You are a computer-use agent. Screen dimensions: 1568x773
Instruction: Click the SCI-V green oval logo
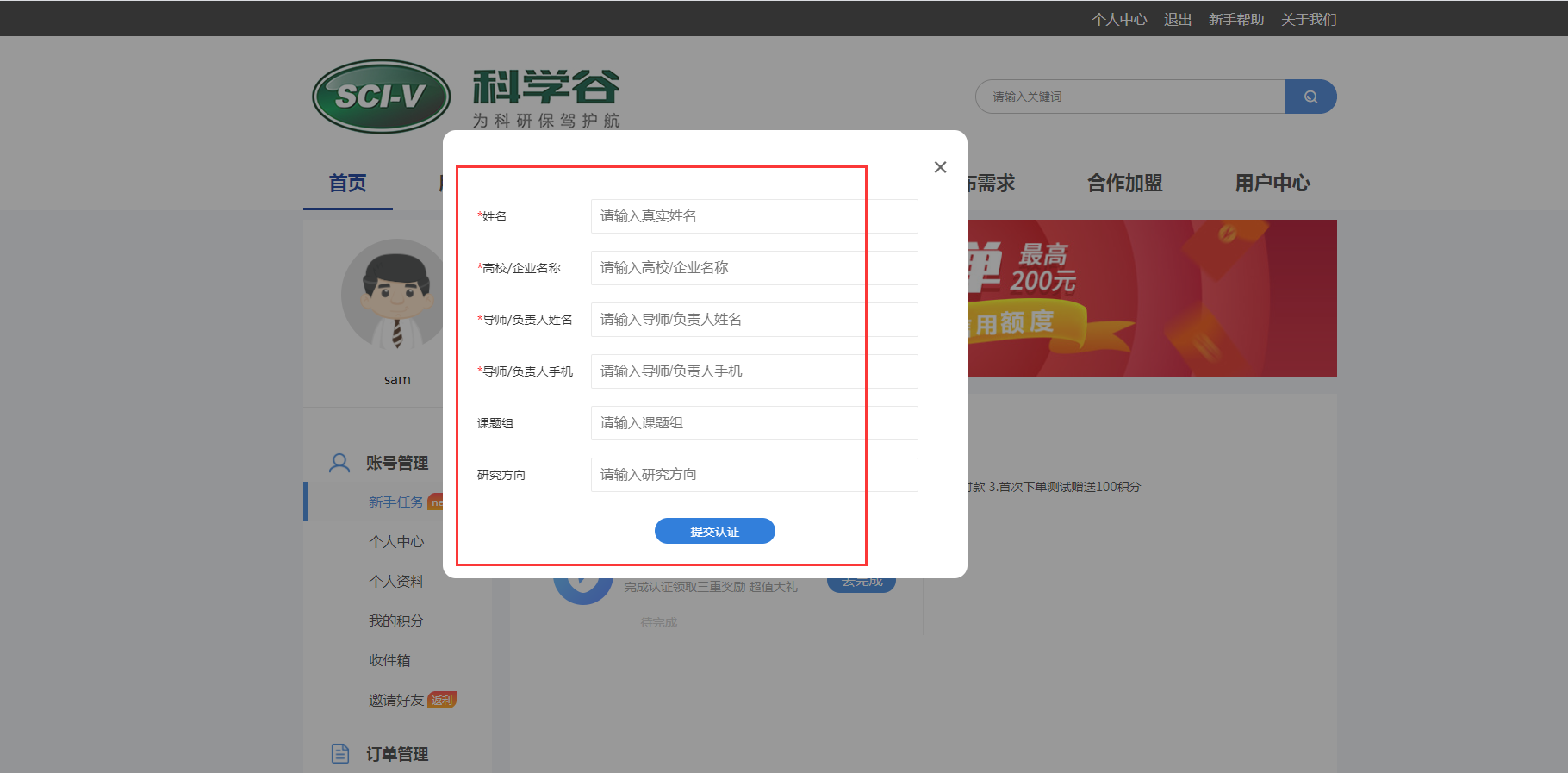click(381, 97)
